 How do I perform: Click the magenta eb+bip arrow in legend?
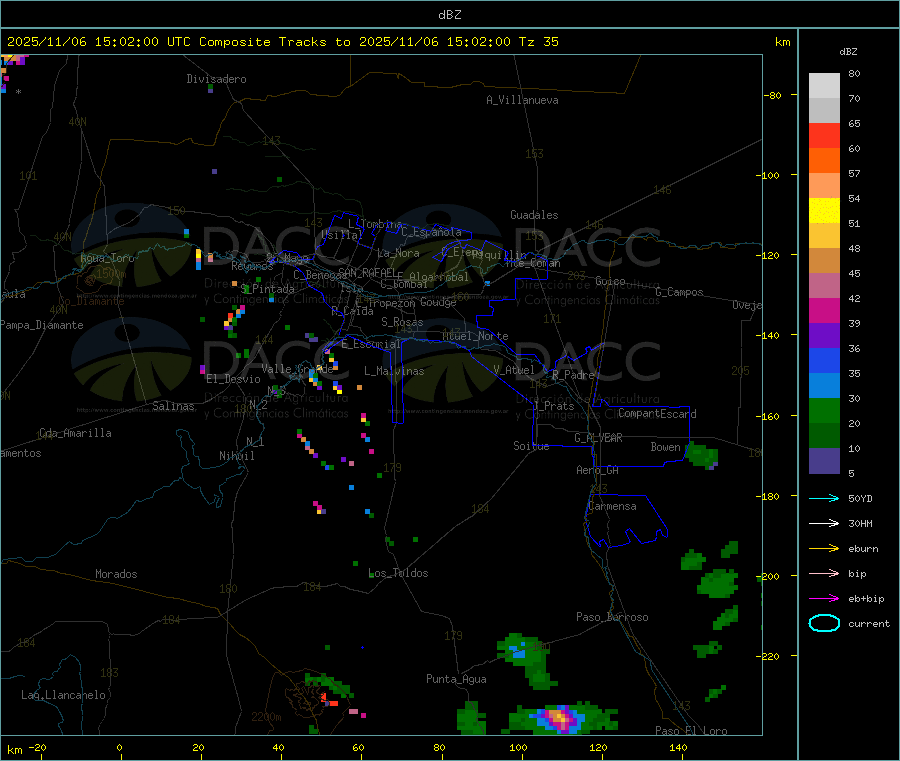(x=824, y=599)
